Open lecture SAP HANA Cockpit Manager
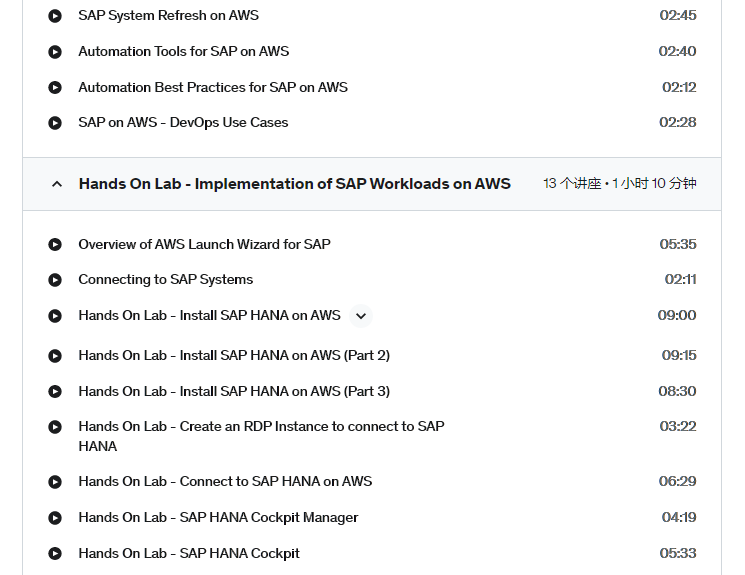 click(218, 518)
